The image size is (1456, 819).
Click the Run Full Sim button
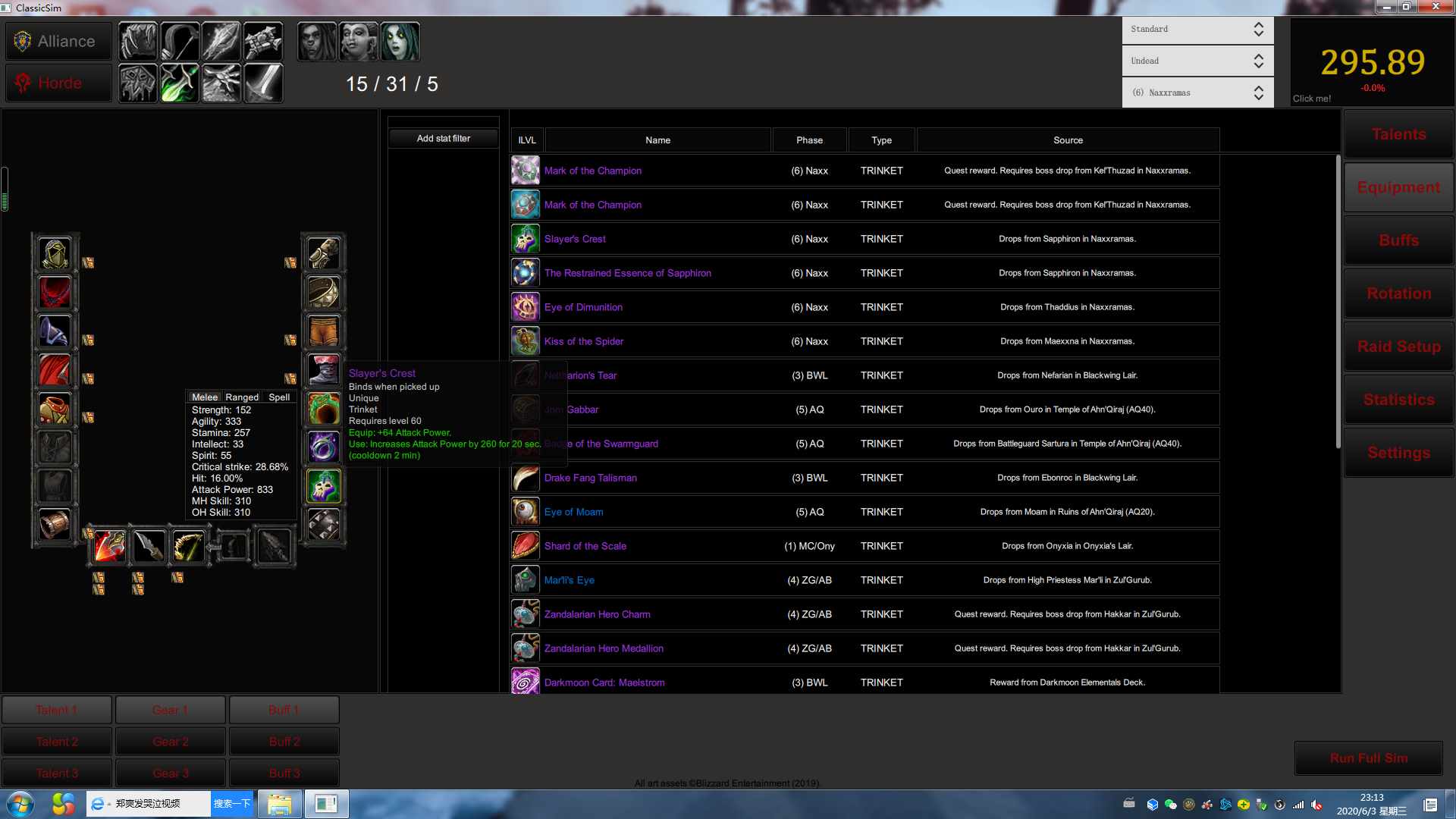[x=1370, y=758]
